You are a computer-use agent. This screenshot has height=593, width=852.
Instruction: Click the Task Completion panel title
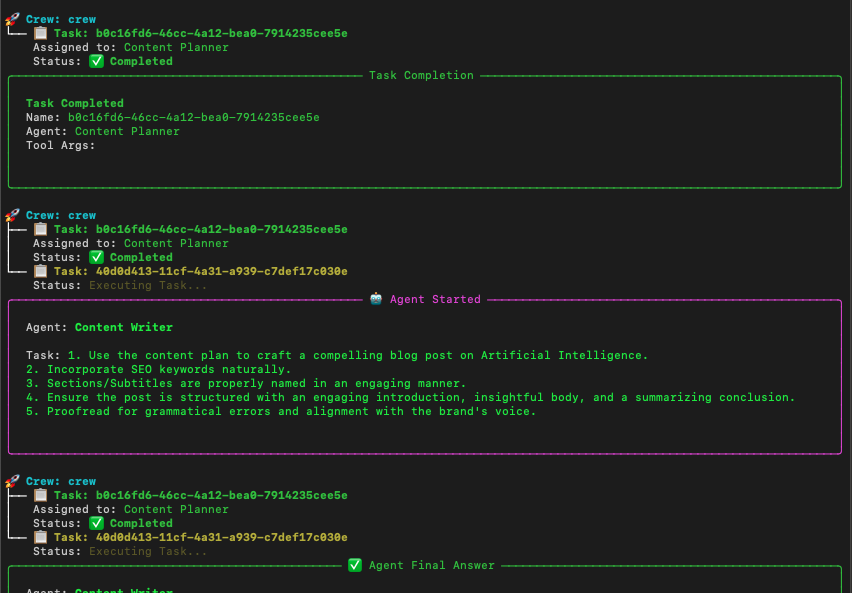[421, 75]
